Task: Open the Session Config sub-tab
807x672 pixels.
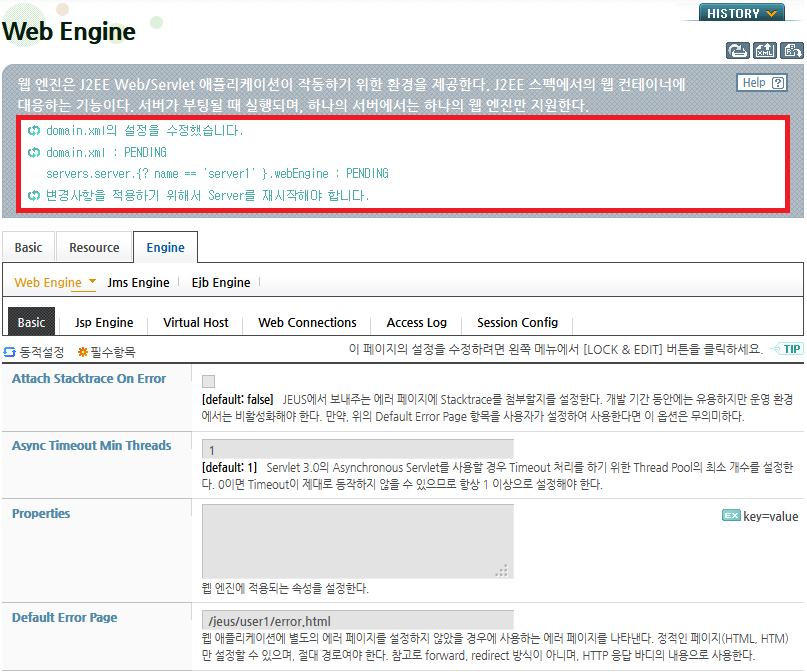Action: [x=517, y=322]
